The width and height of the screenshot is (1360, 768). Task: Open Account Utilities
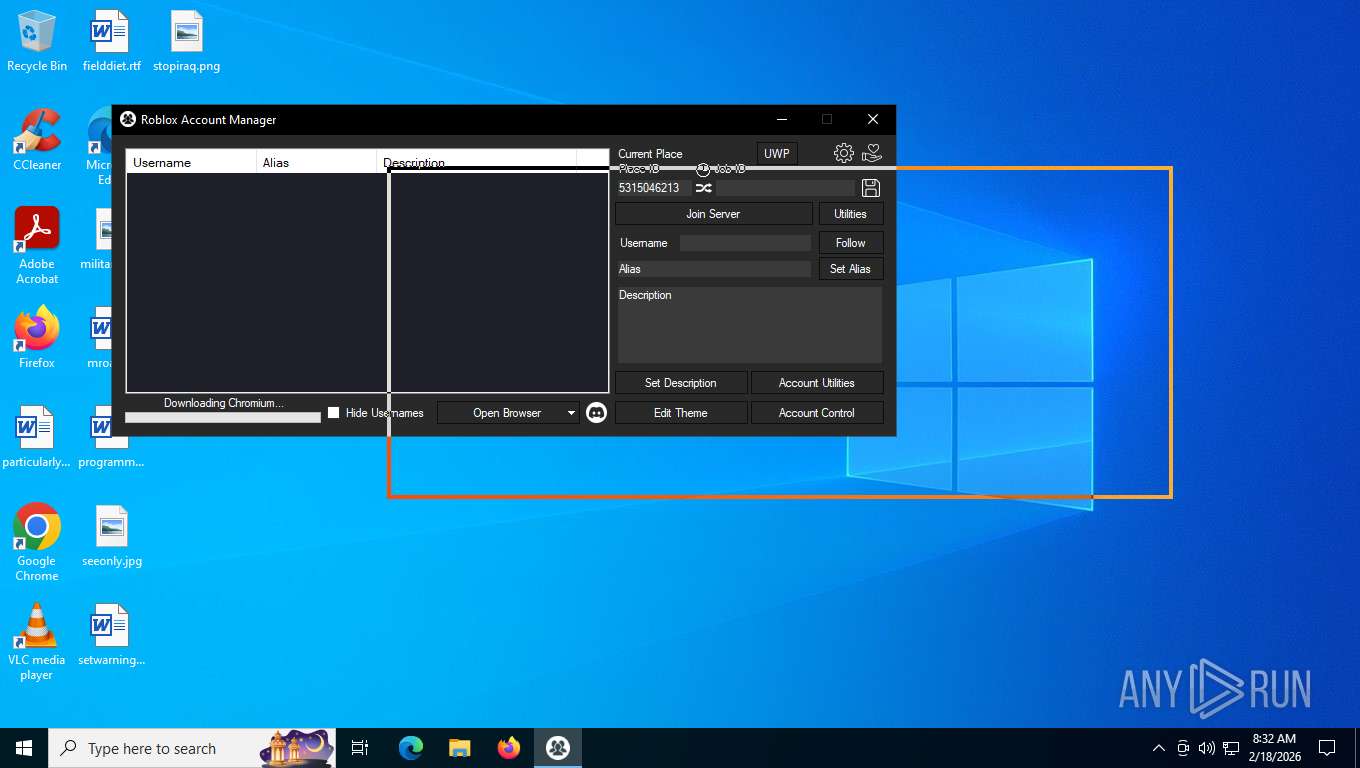[817, 383]
